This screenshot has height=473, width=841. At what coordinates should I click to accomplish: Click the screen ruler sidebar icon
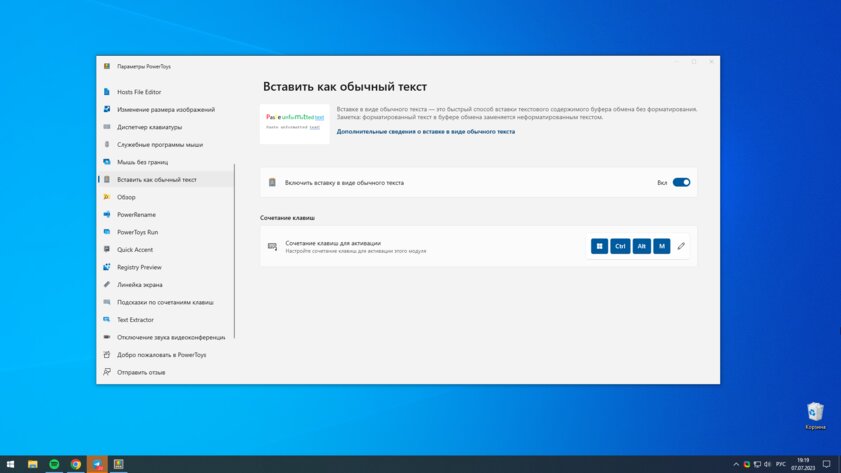click(107, 285)
